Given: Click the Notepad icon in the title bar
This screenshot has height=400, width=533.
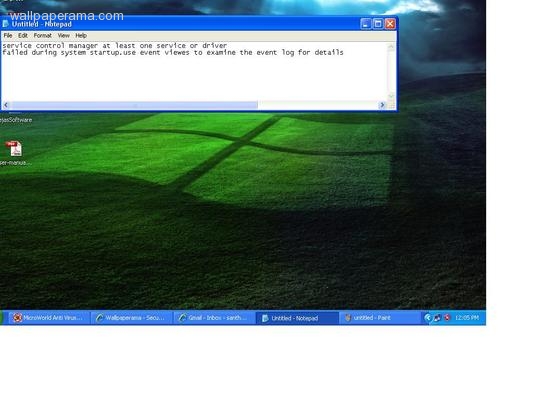Looking at the screenshot, I should (x=5, y=24).
